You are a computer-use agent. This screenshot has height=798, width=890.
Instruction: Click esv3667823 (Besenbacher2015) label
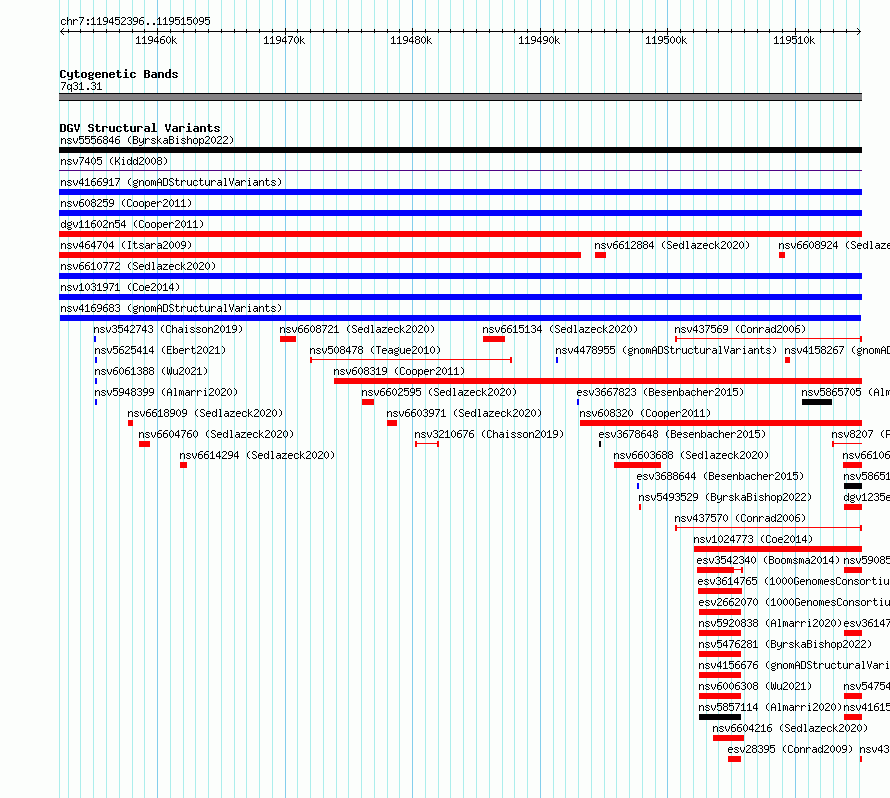point(660,392)
